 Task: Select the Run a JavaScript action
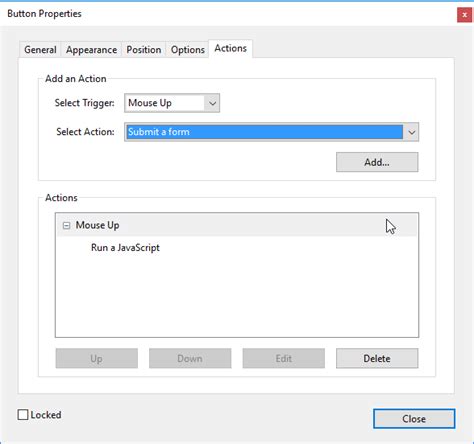125,248
